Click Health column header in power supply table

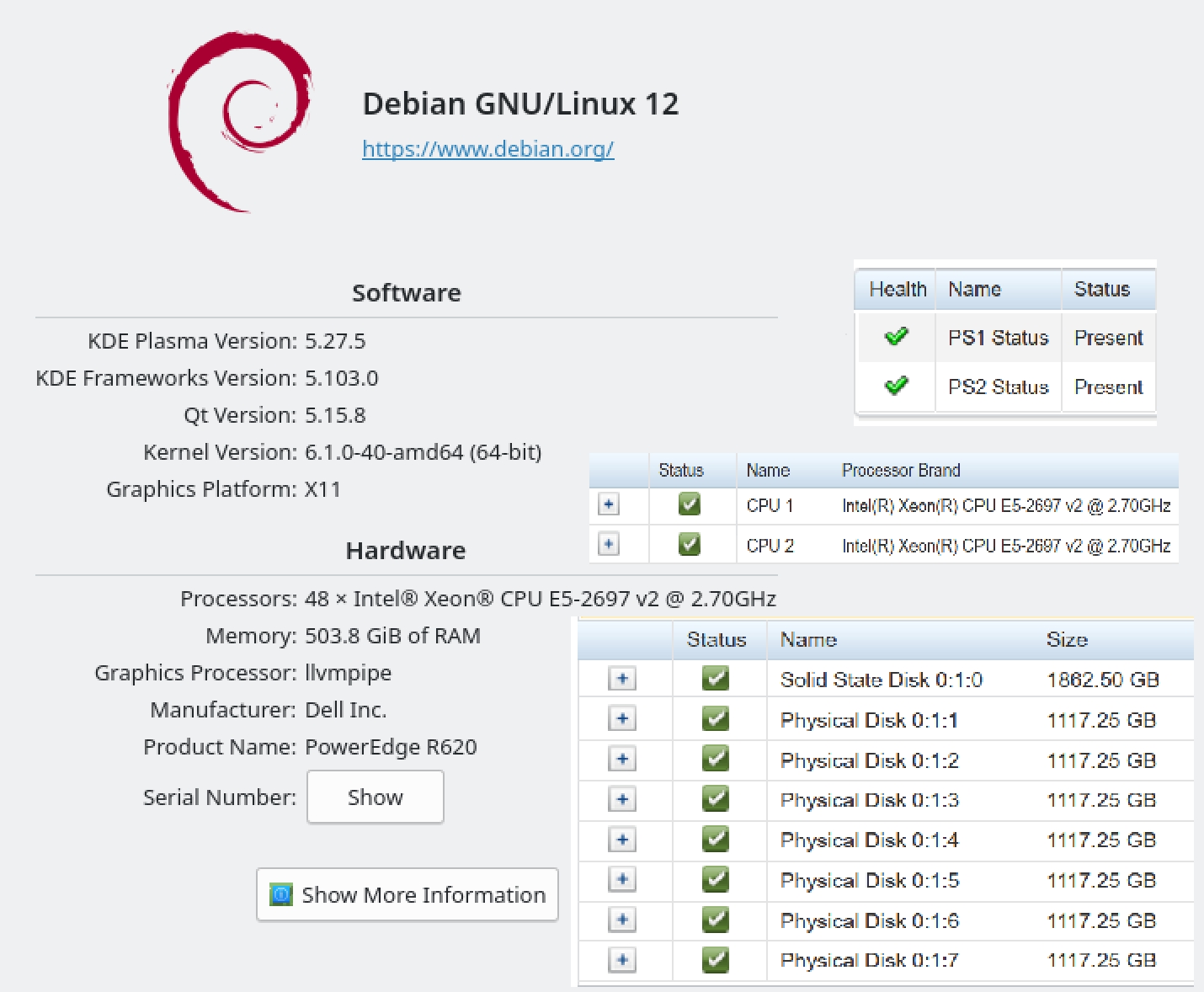[x=898, y=290]
